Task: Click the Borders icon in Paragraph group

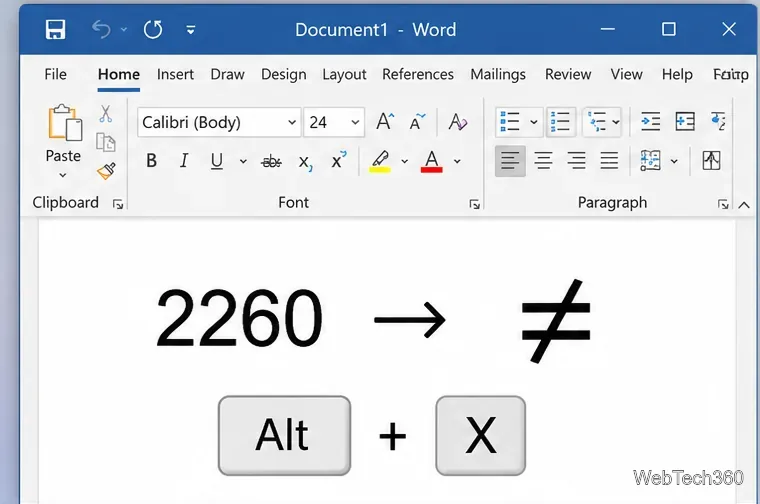Action: click(x=711, y=160)
